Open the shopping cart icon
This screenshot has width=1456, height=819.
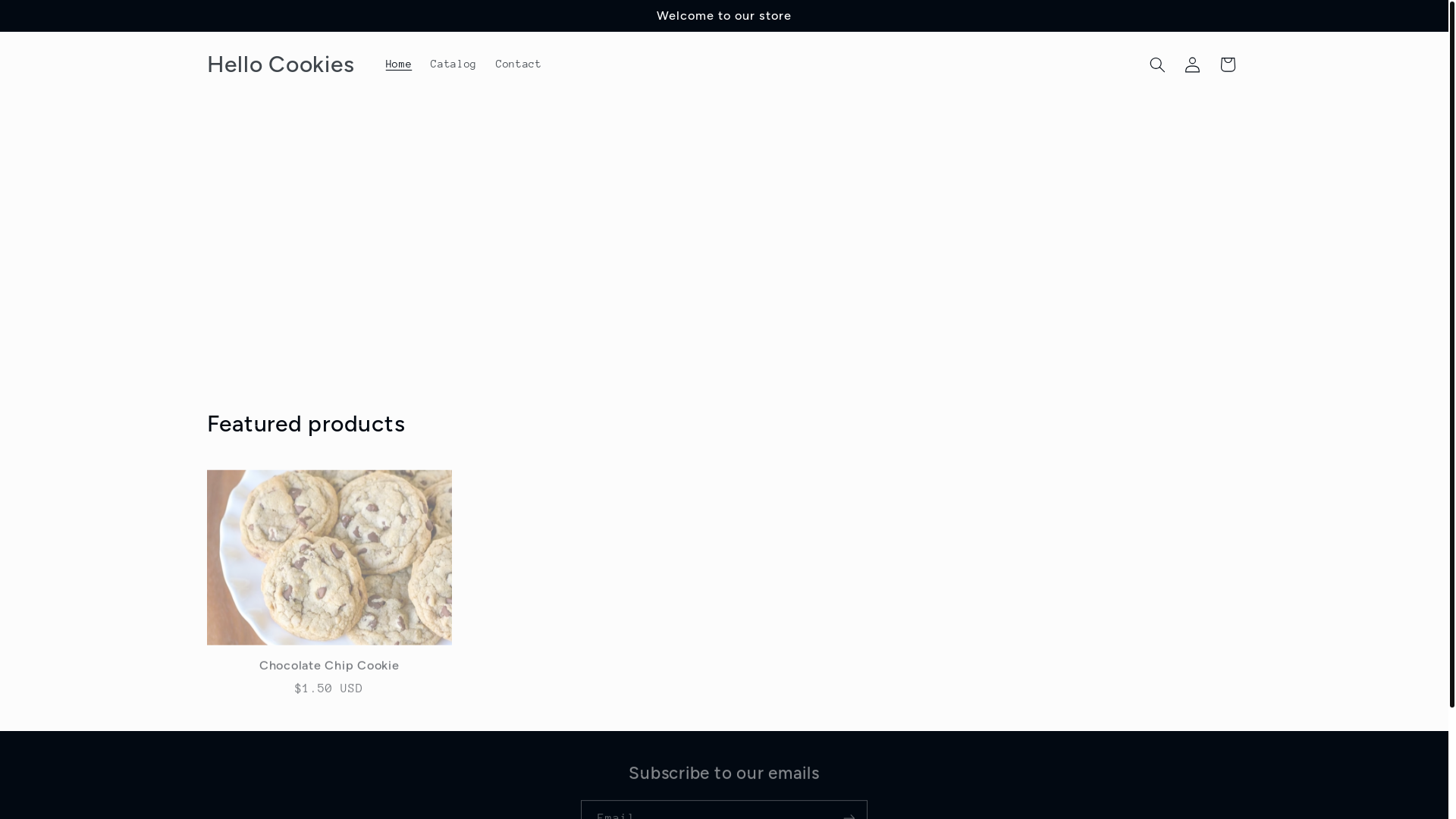(x=1228, y=64)
